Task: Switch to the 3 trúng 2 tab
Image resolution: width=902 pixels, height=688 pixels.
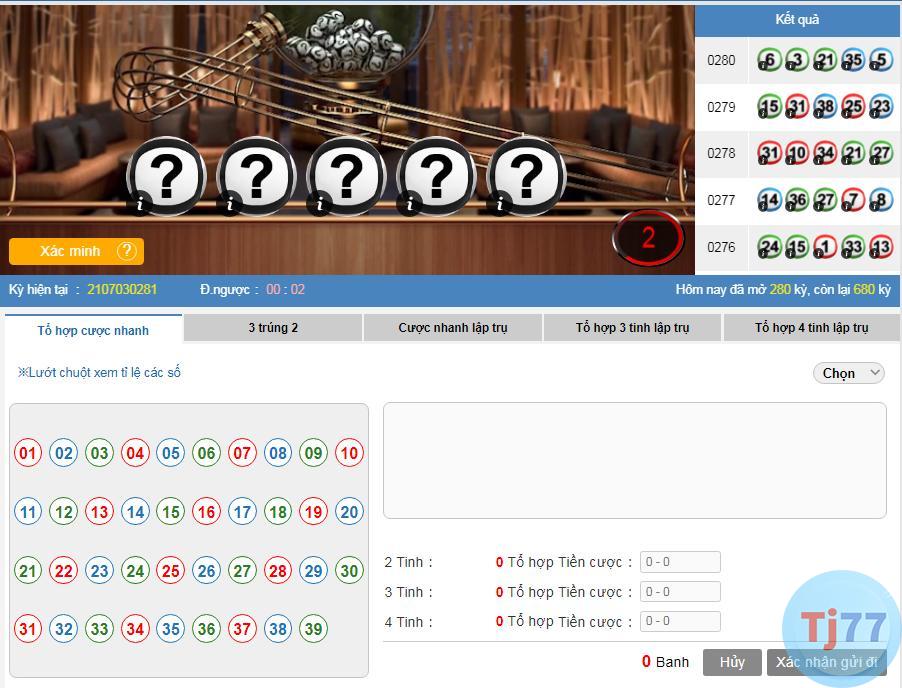Action: coord(273,328)
